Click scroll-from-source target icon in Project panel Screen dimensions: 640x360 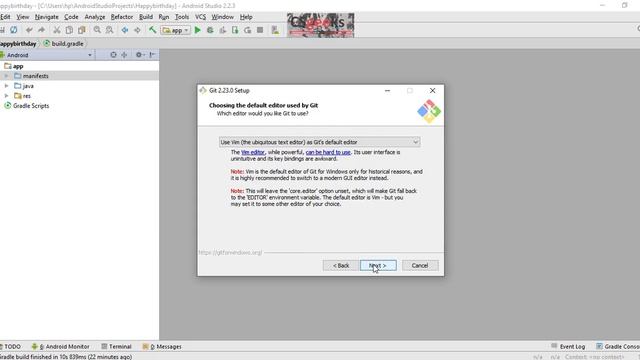[x=113, y=55]
